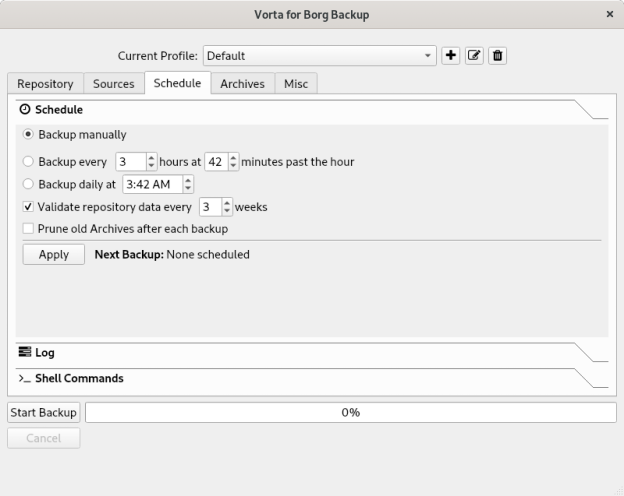Enable Prune old Archives after each backup
The height and width of the screenshot is (496, 624).
point(28,229)
